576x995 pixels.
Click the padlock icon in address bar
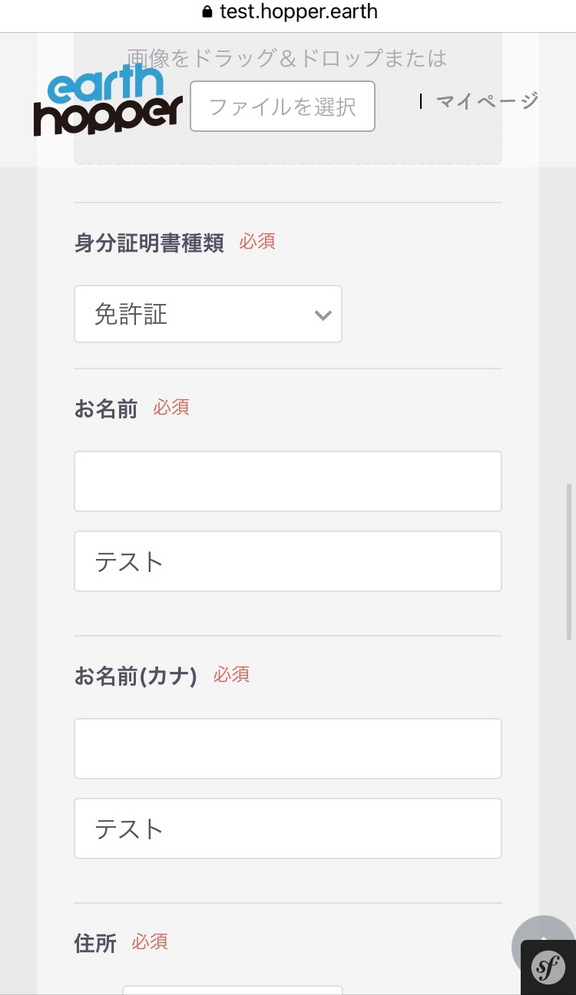(x=207, y=11)
